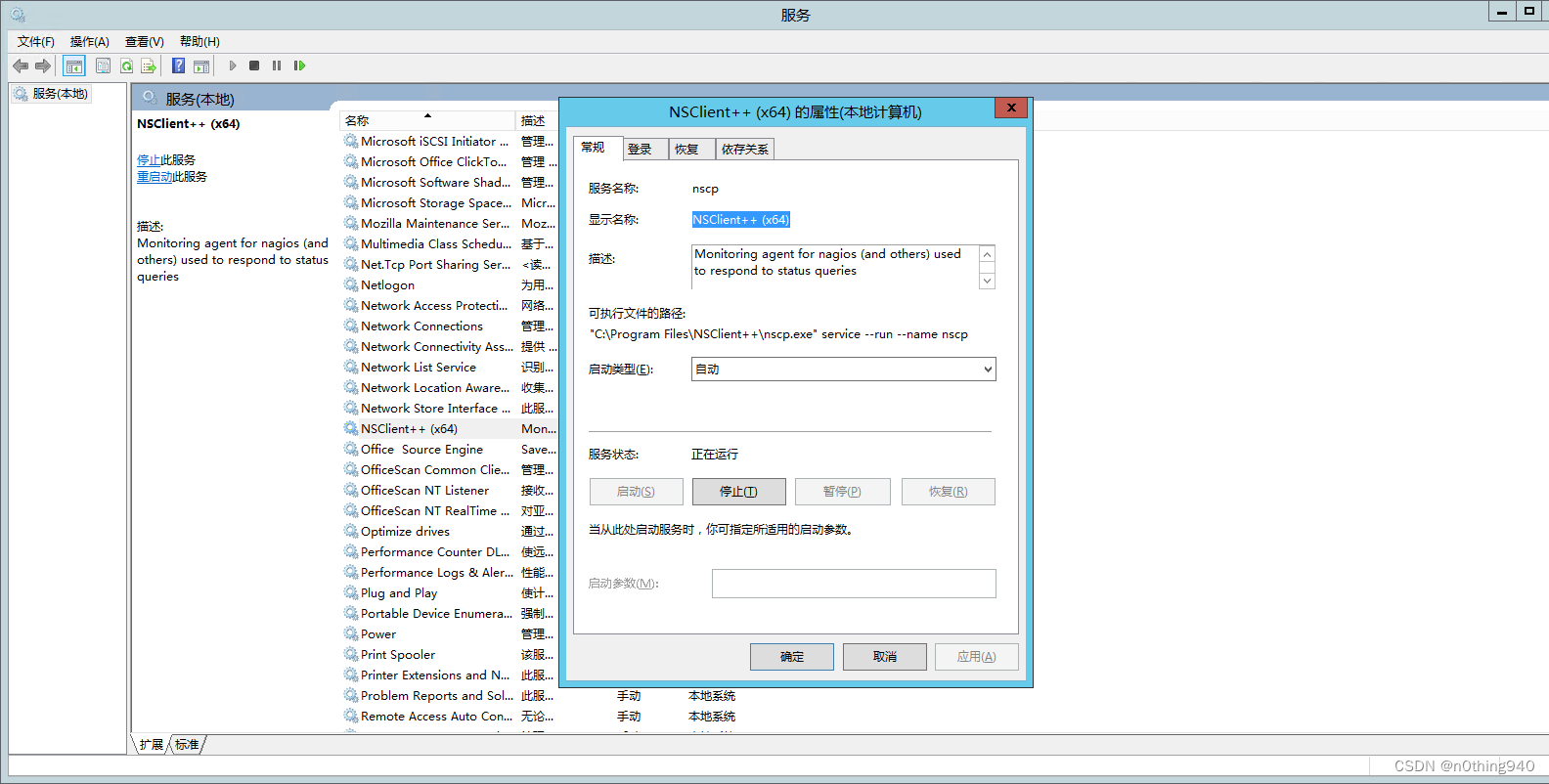The width and height of the screenshot is (1549, 784).
Task: Open the 查看(V) menu
Action: (x=145, y=42)
